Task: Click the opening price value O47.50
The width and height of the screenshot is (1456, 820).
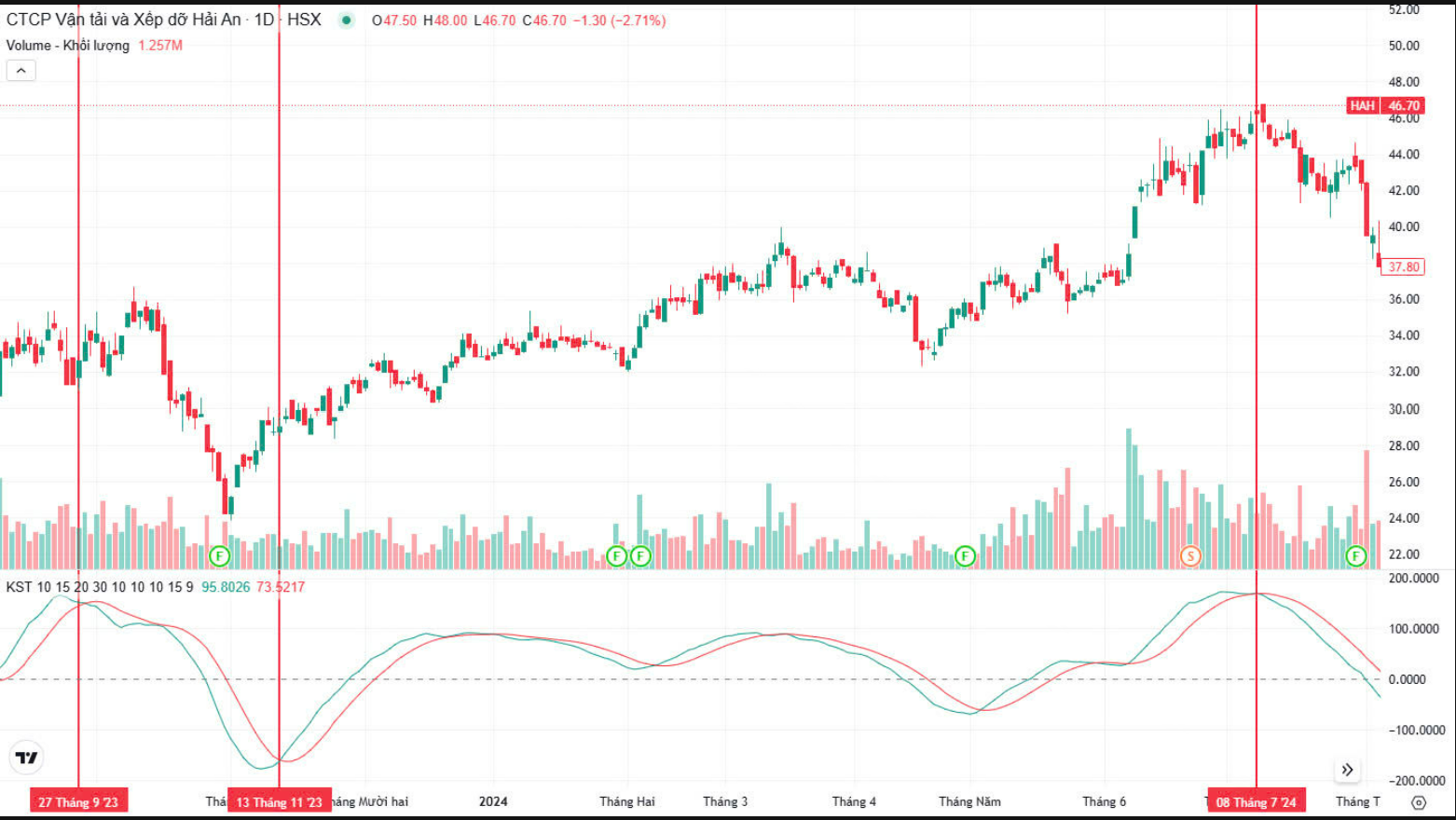Action: point(394,20)
